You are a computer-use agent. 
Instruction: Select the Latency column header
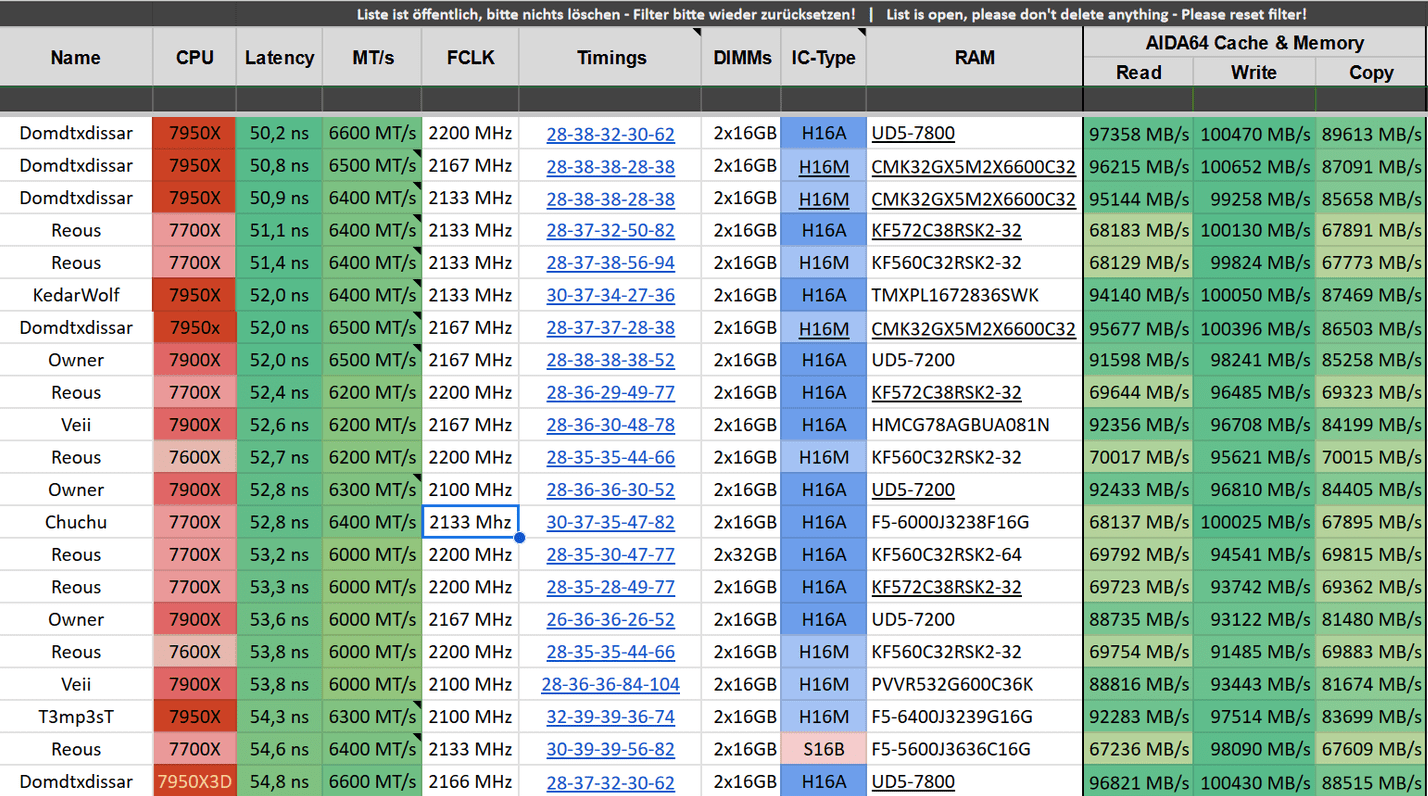coord(279,57)
